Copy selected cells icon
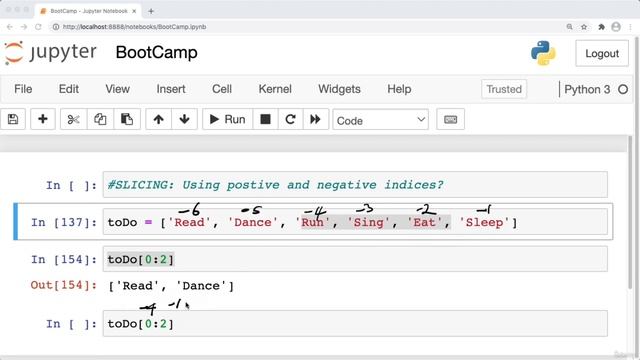 click(x=100, y=119)
